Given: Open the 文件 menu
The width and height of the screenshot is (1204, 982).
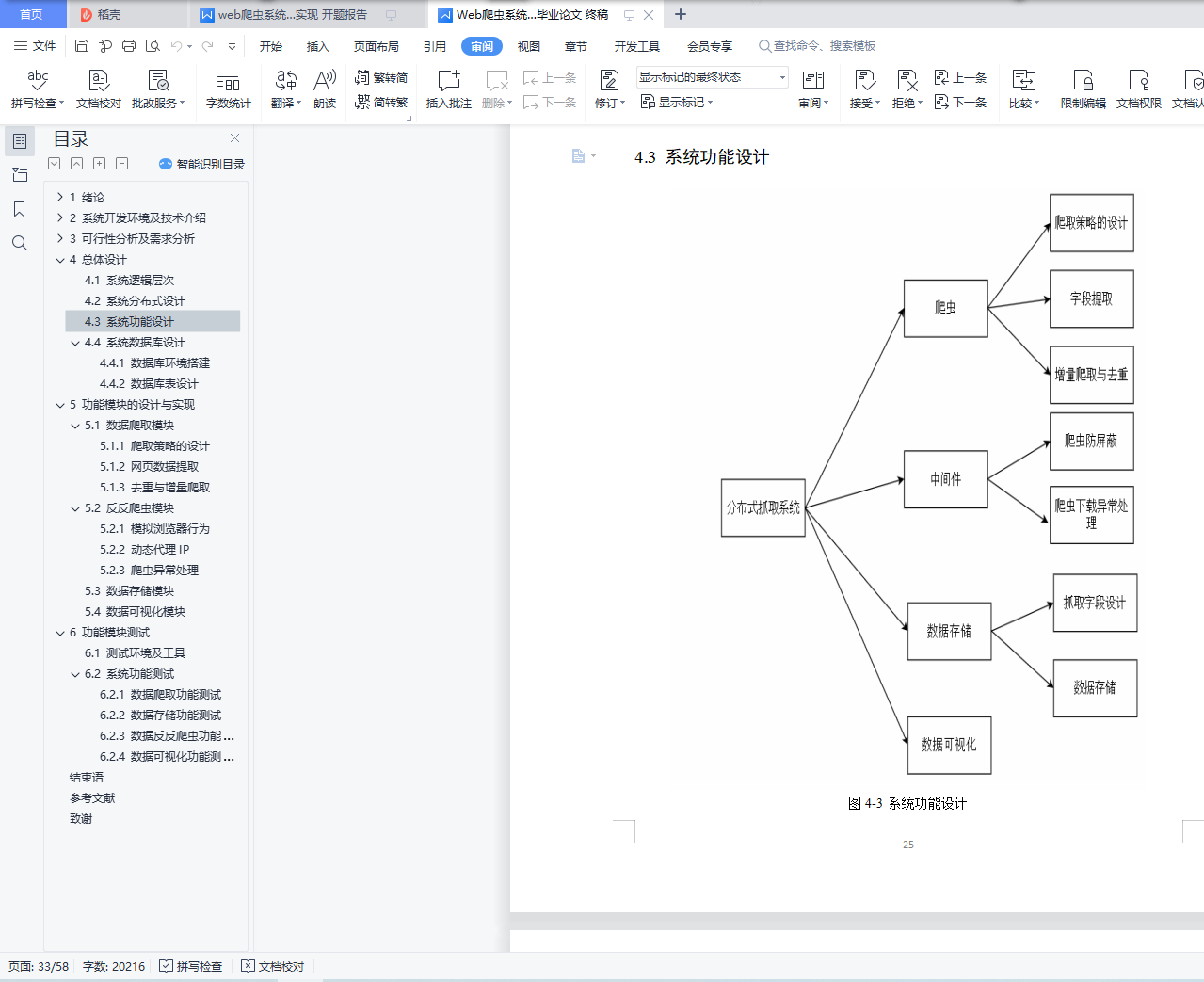Looking at the screenshot, I should (35, 46).
